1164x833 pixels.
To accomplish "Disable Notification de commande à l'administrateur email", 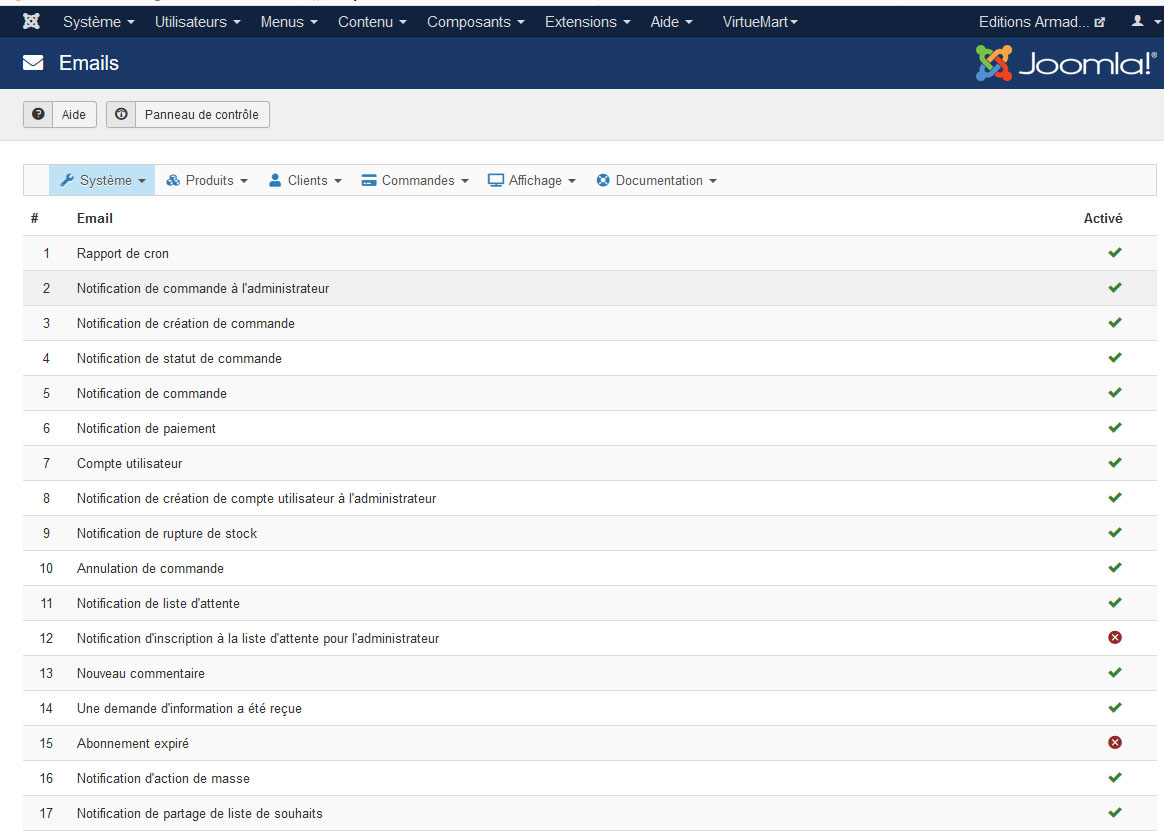I will [1114, 288].
